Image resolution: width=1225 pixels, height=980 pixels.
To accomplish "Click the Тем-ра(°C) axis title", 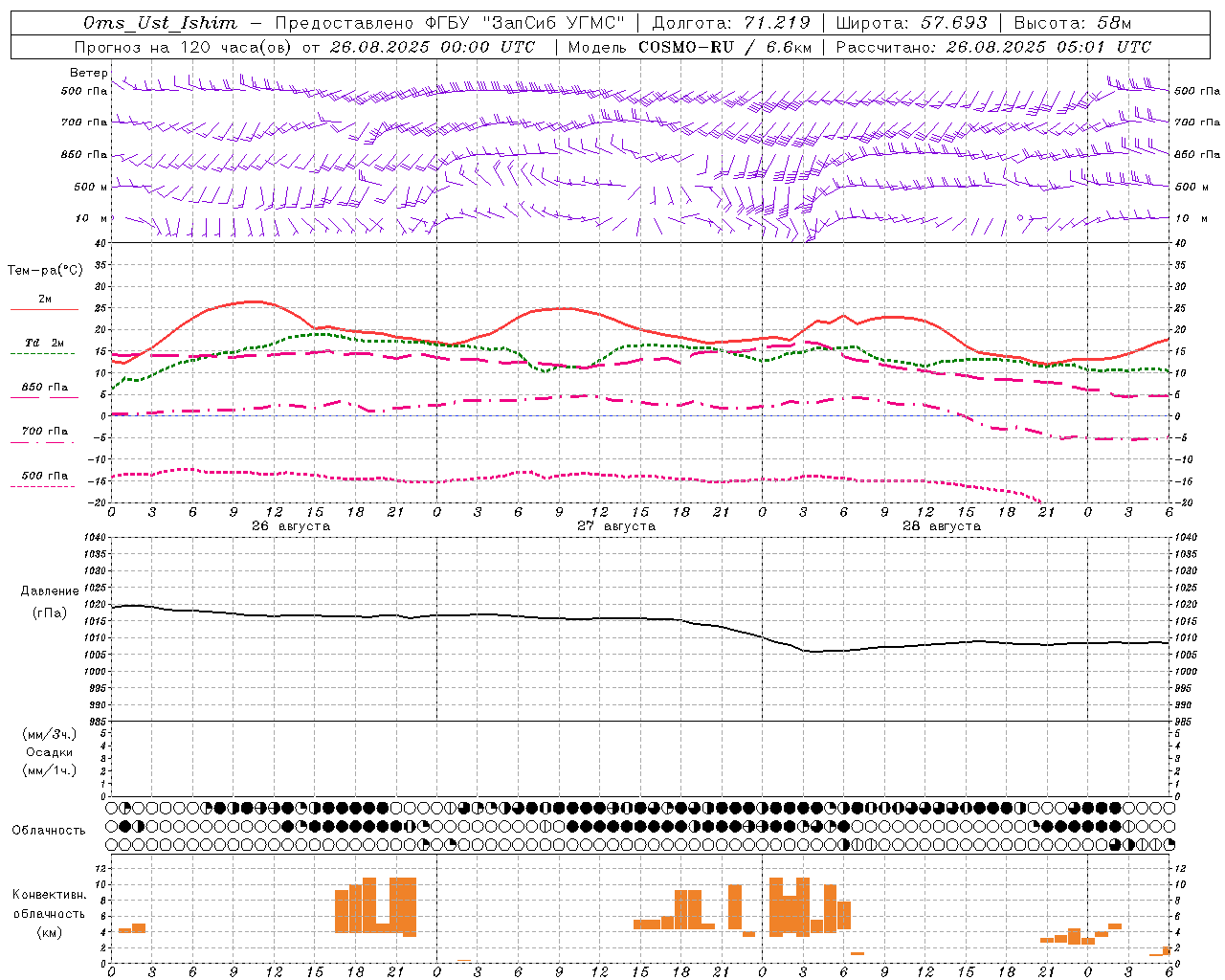I will (x=45, y=271).
